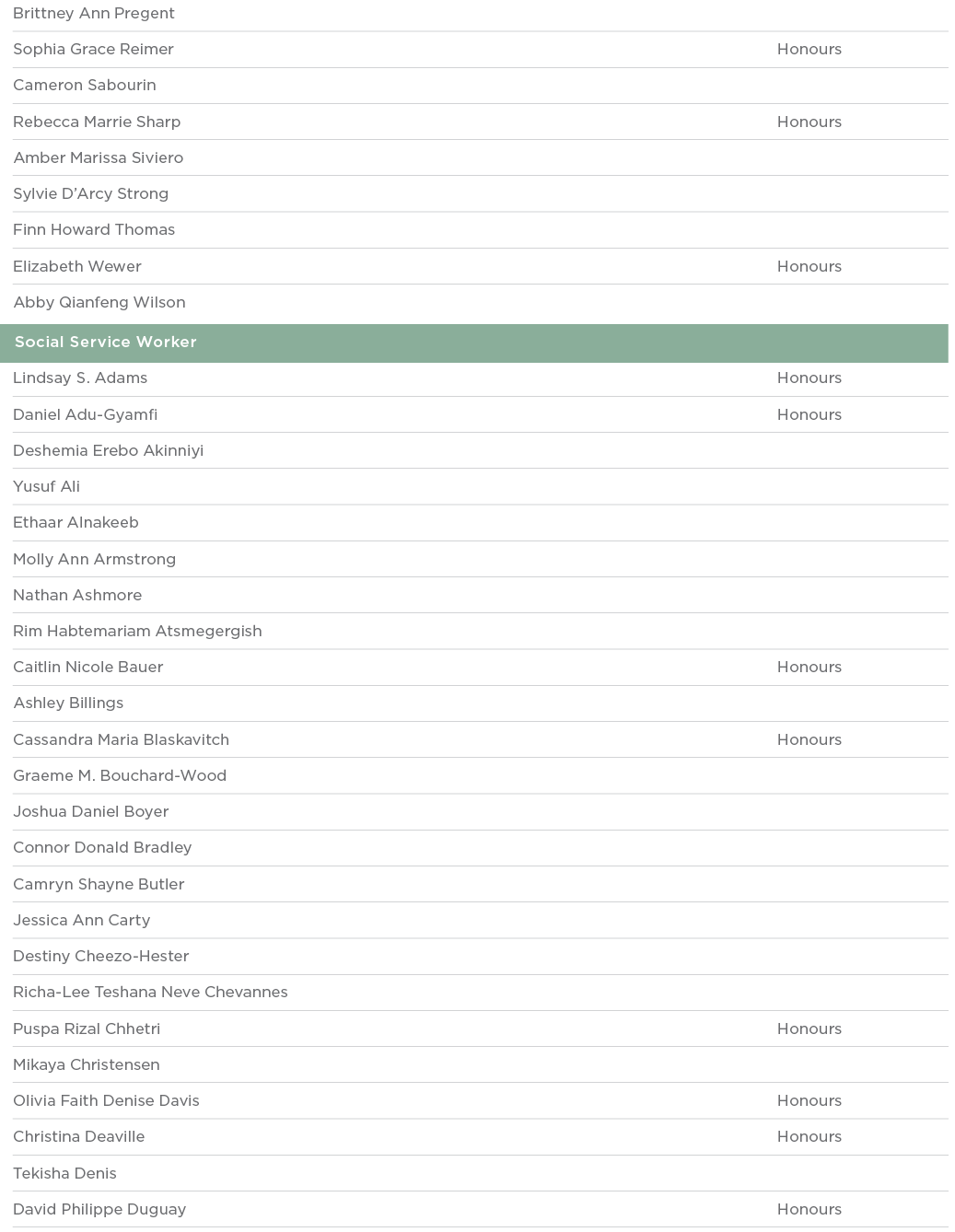This screenshot has width=955, height=1232.
Task: Select the name Sophia Grace Reimer
Action: [x=93, y=50]
